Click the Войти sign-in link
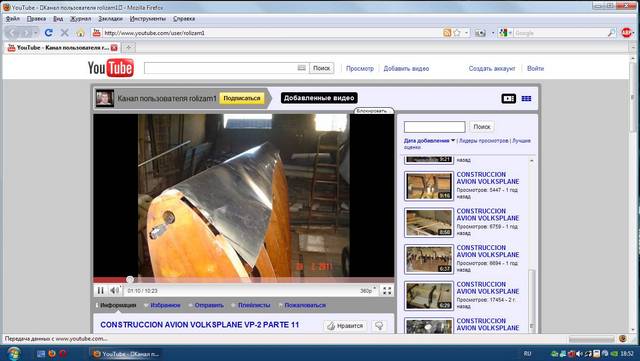 [x=535, y=68]
